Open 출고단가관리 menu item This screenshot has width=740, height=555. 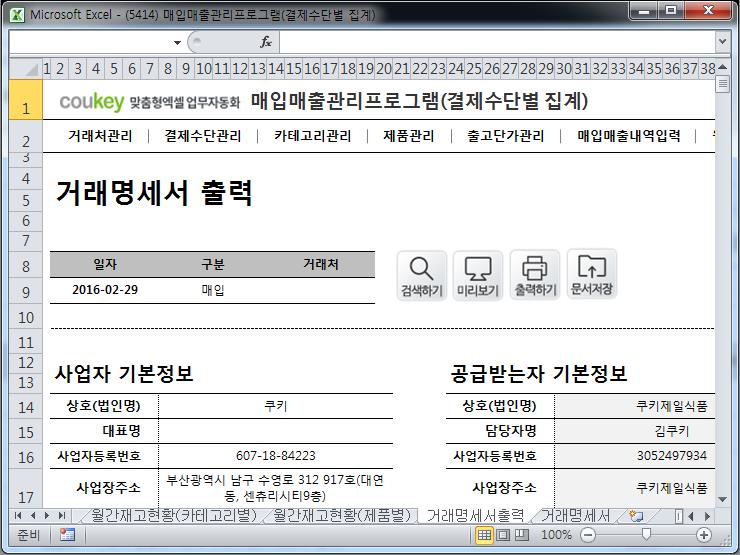505,136
